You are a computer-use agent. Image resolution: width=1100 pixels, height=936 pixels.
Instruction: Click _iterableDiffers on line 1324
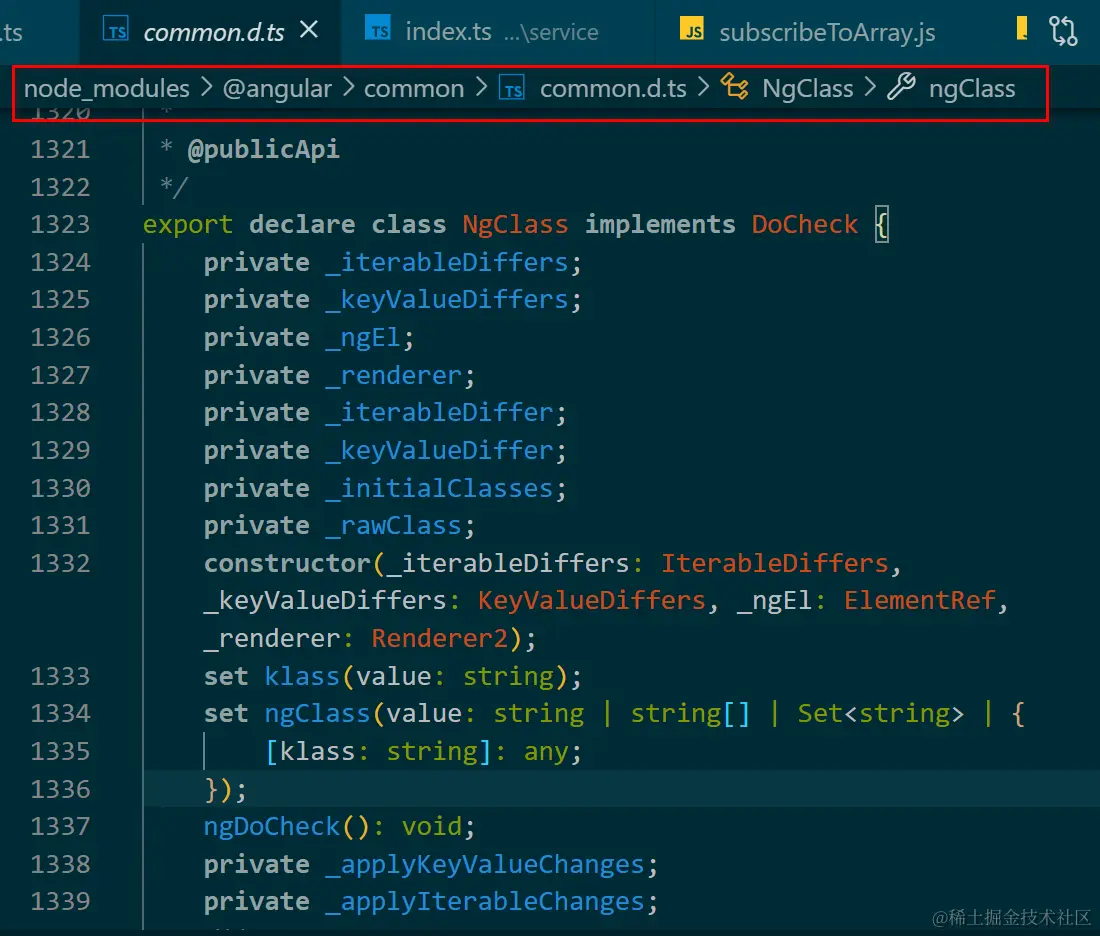[x=448, y=262]
